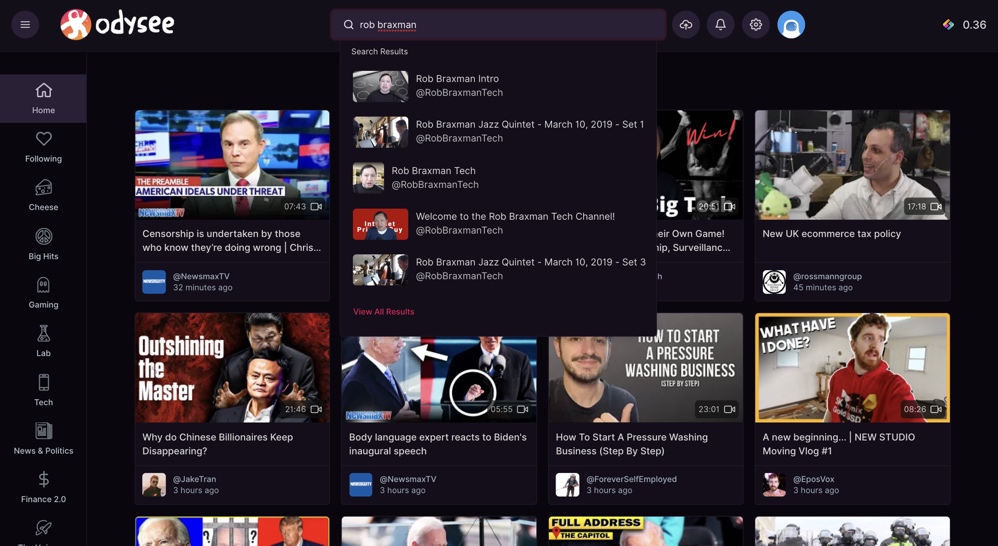Click View All Results link
Screen dimensions: 998x546
[383, 312]
